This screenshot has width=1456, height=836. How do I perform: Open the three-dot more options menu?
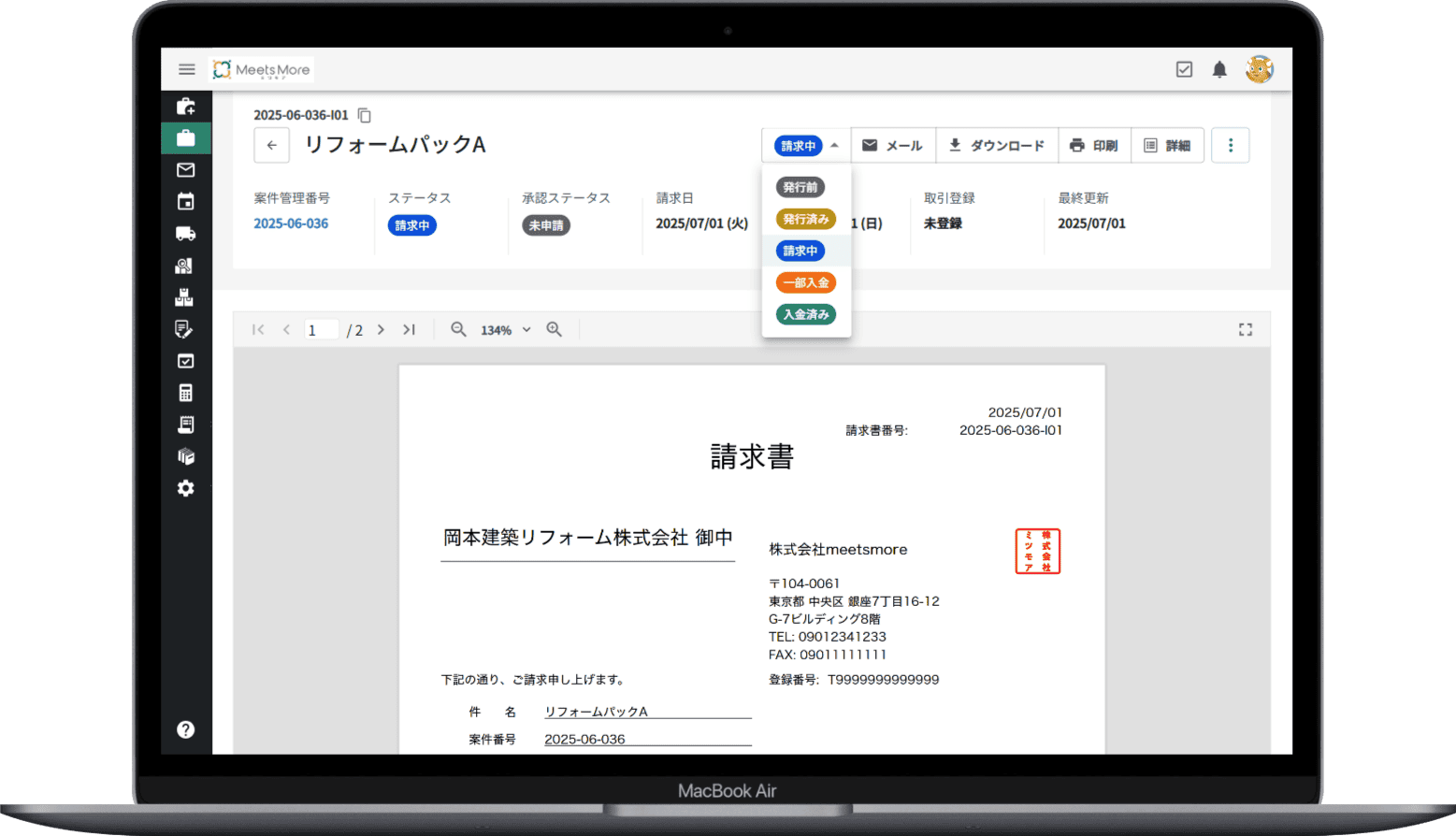tap(1231, 145)
